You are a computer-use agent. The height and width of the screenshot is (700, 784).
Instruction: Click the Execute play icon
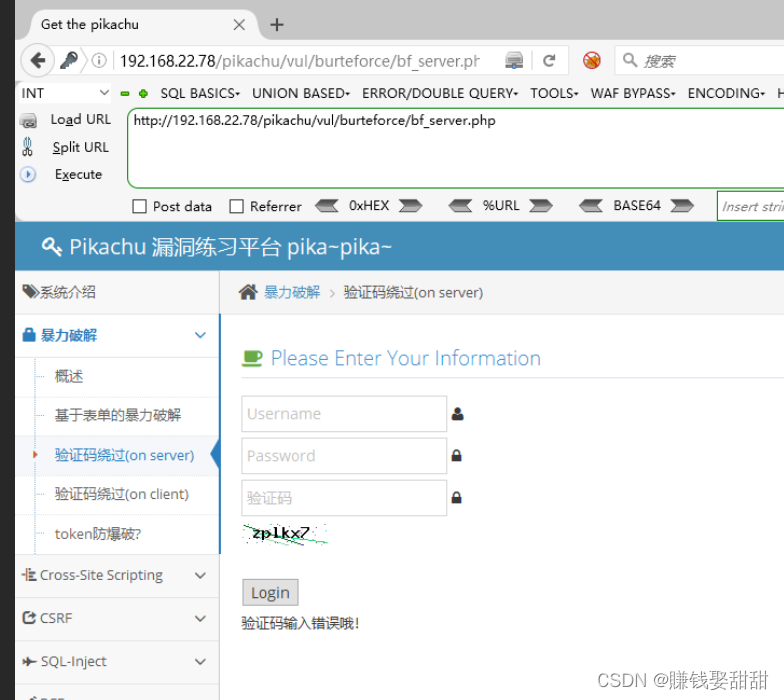(x=28, y=174)
